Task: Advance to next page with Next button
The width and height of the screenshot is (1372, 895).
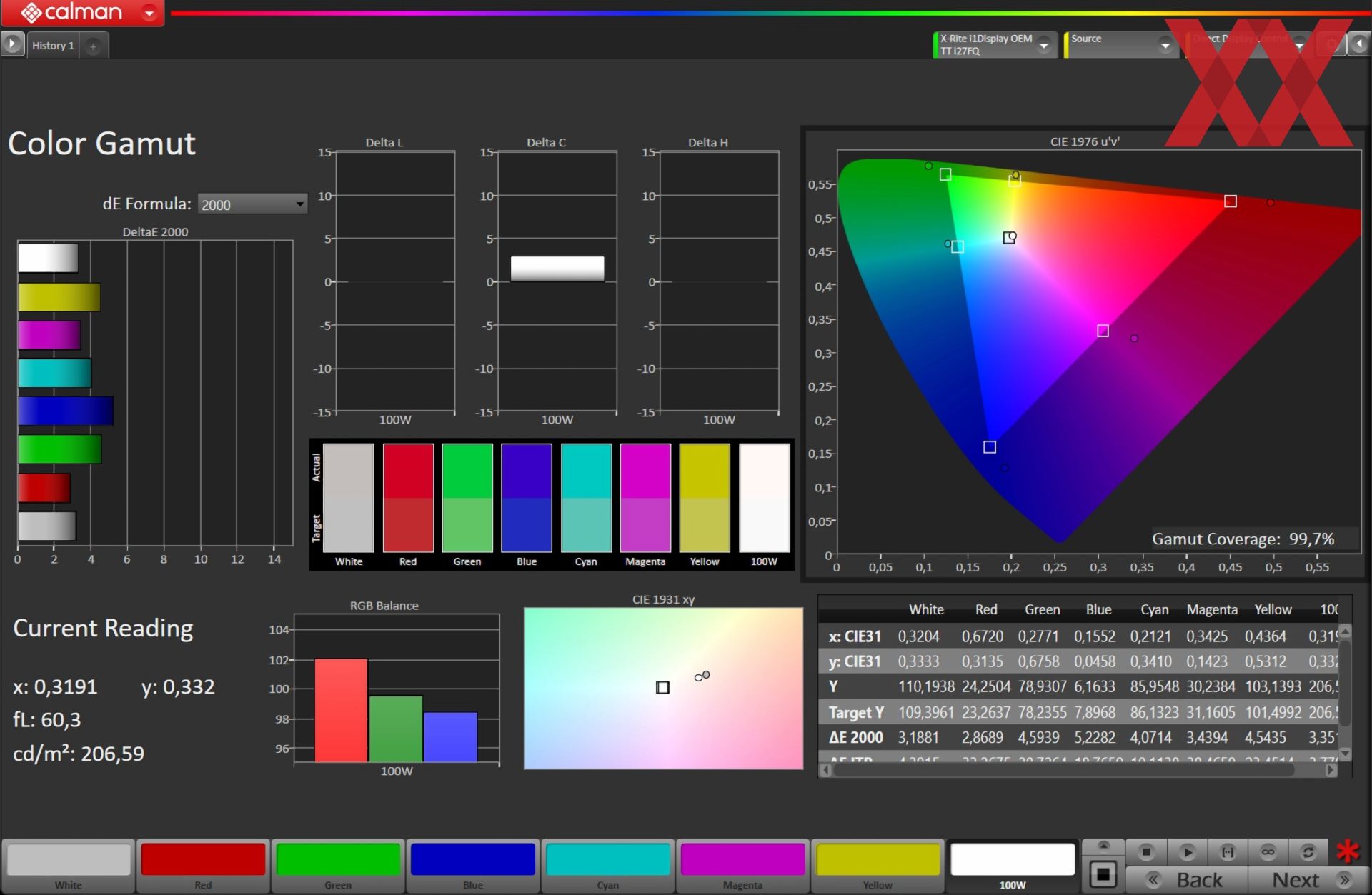Action: click(x=1309, y=880)
